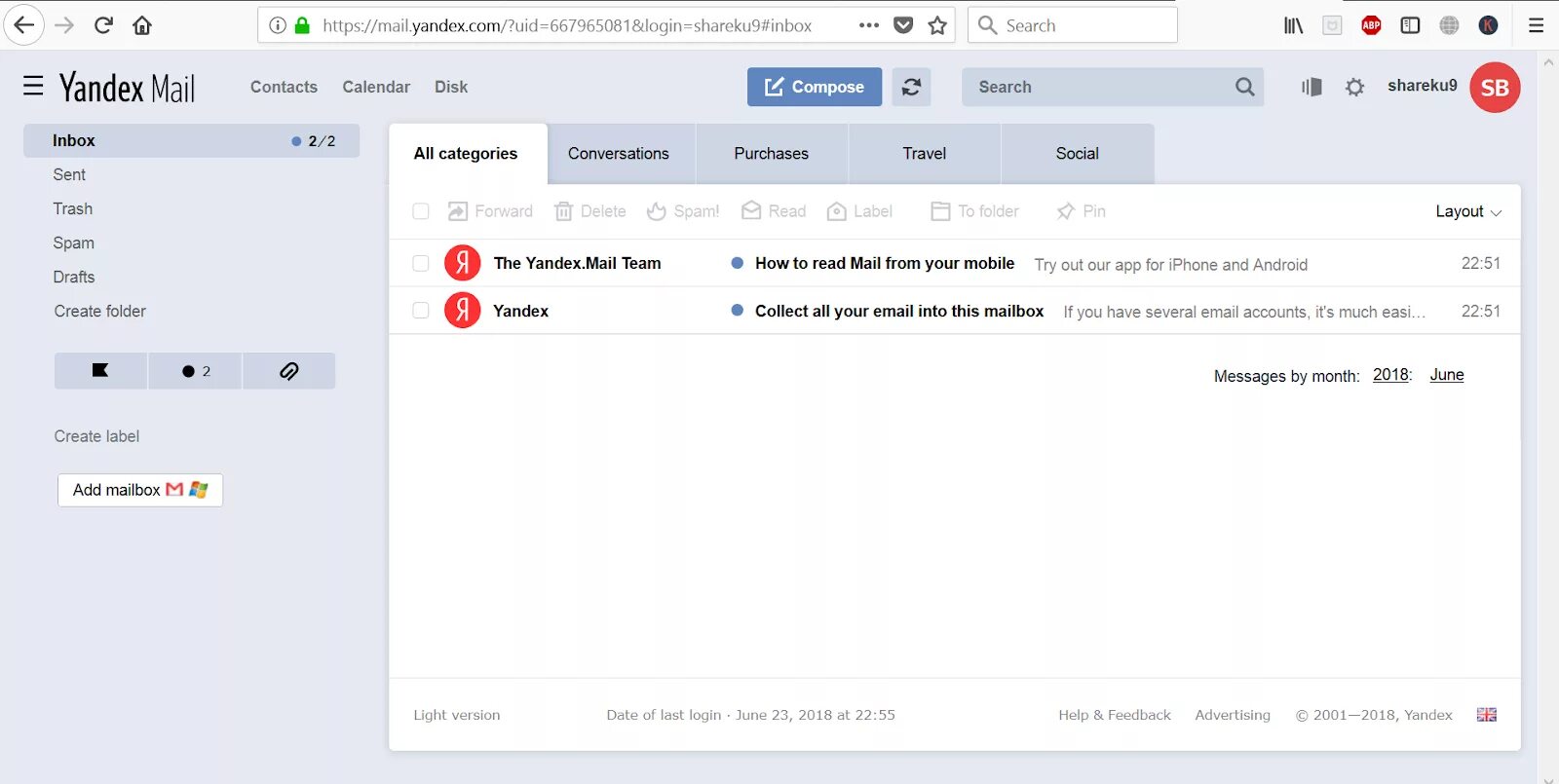
Task: Click the flagged messages filter icon
Action: (x=100, y=371)
